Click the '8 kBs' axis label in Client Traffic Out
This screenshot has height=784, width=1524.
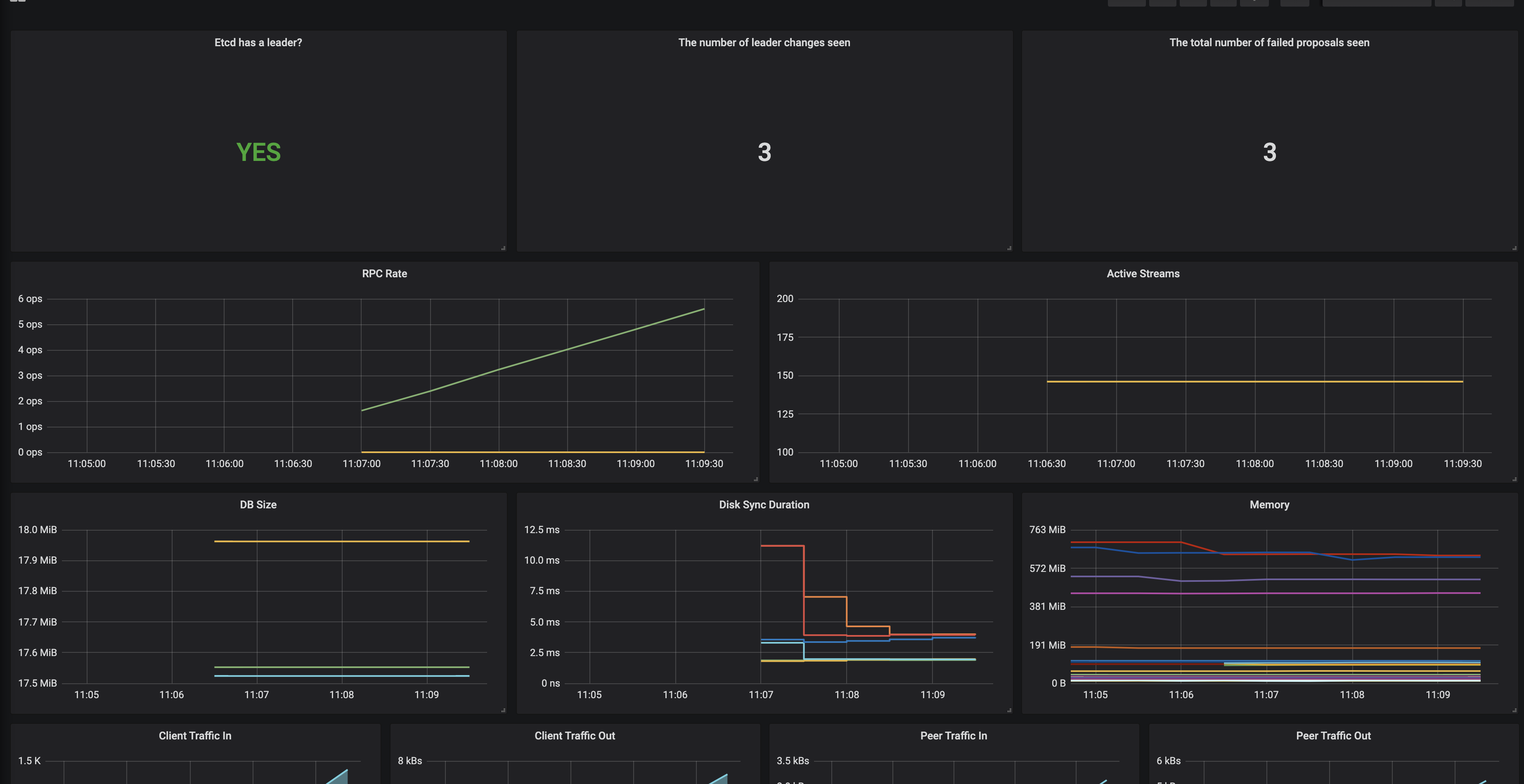(410, 761)
